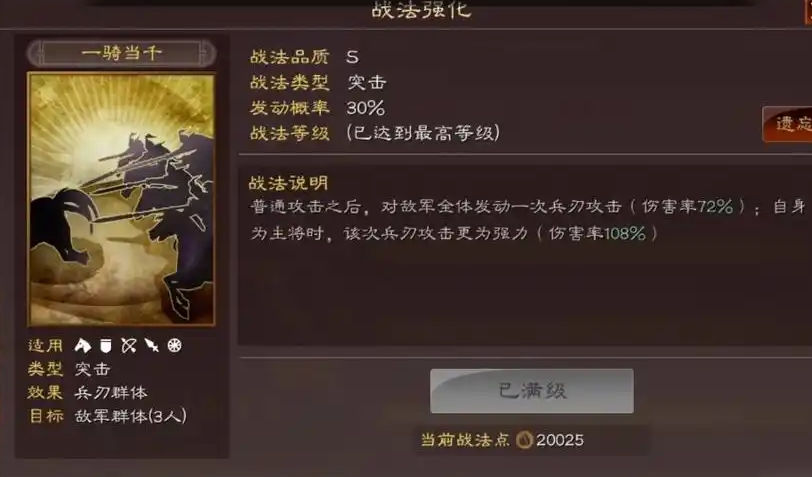This screenshot has width=812, height=477.
Task: Click the 兵刃群体 effect text
Action: pyautogui.click(x=111, y=393)
